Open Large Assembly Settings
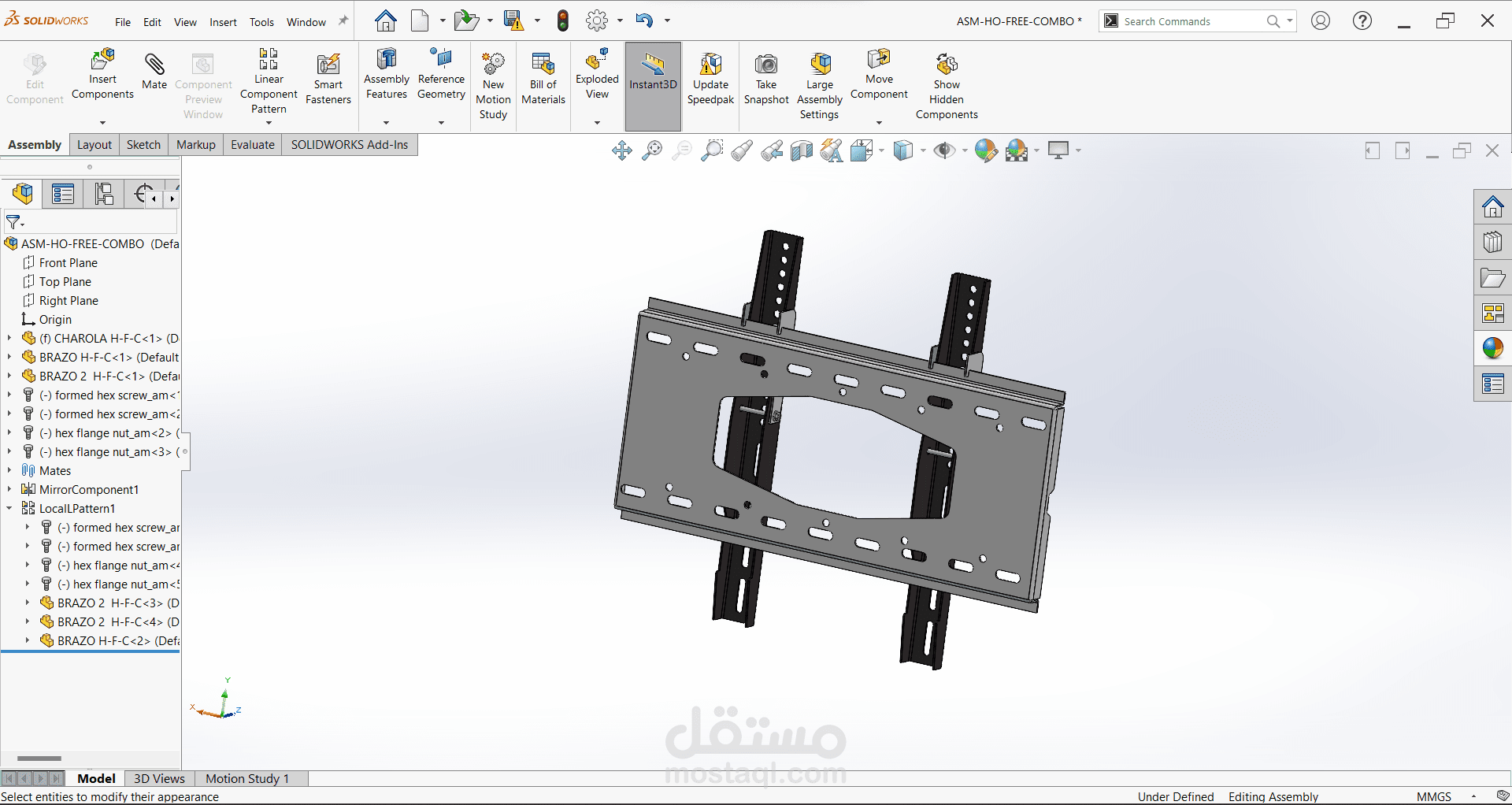 [820, 85]
